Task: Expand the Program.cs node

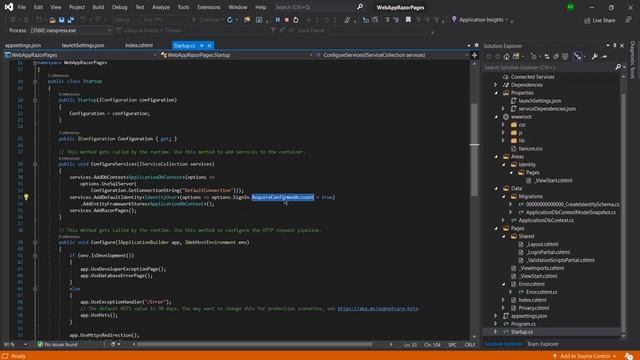Action: click(496, 324)
